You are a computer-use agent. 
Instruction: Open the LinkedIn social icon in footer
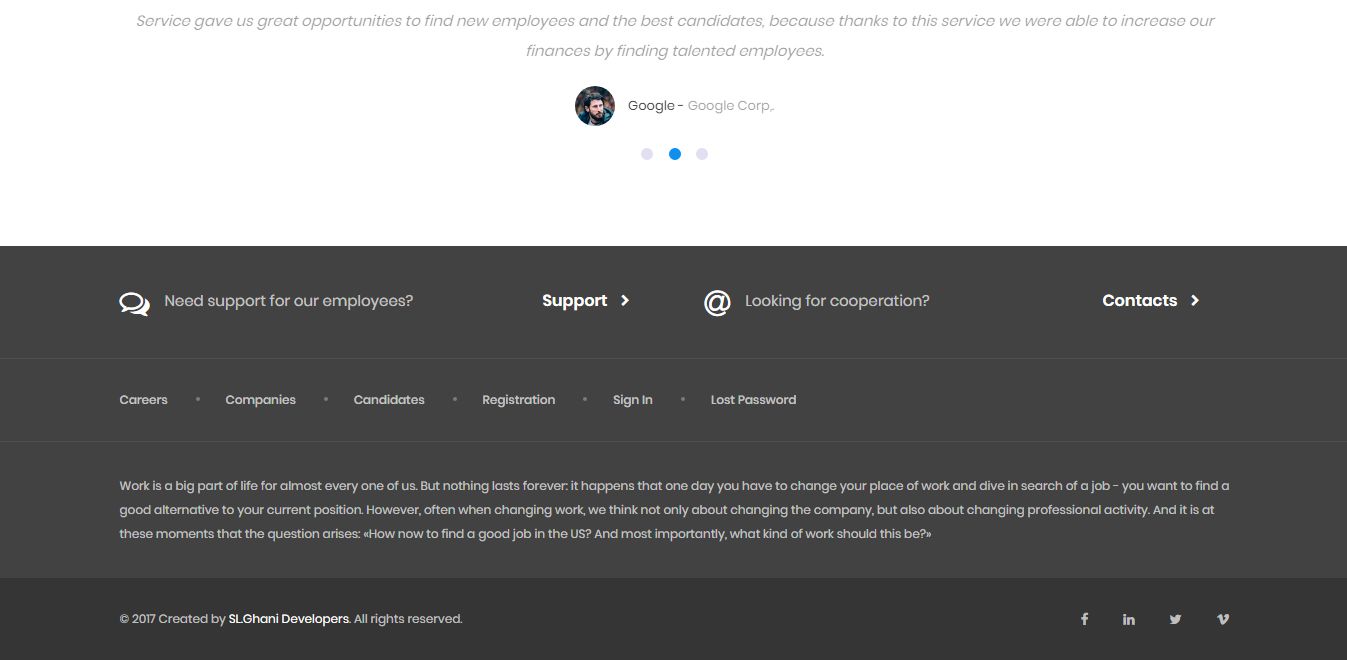(x=1129, y=619)
